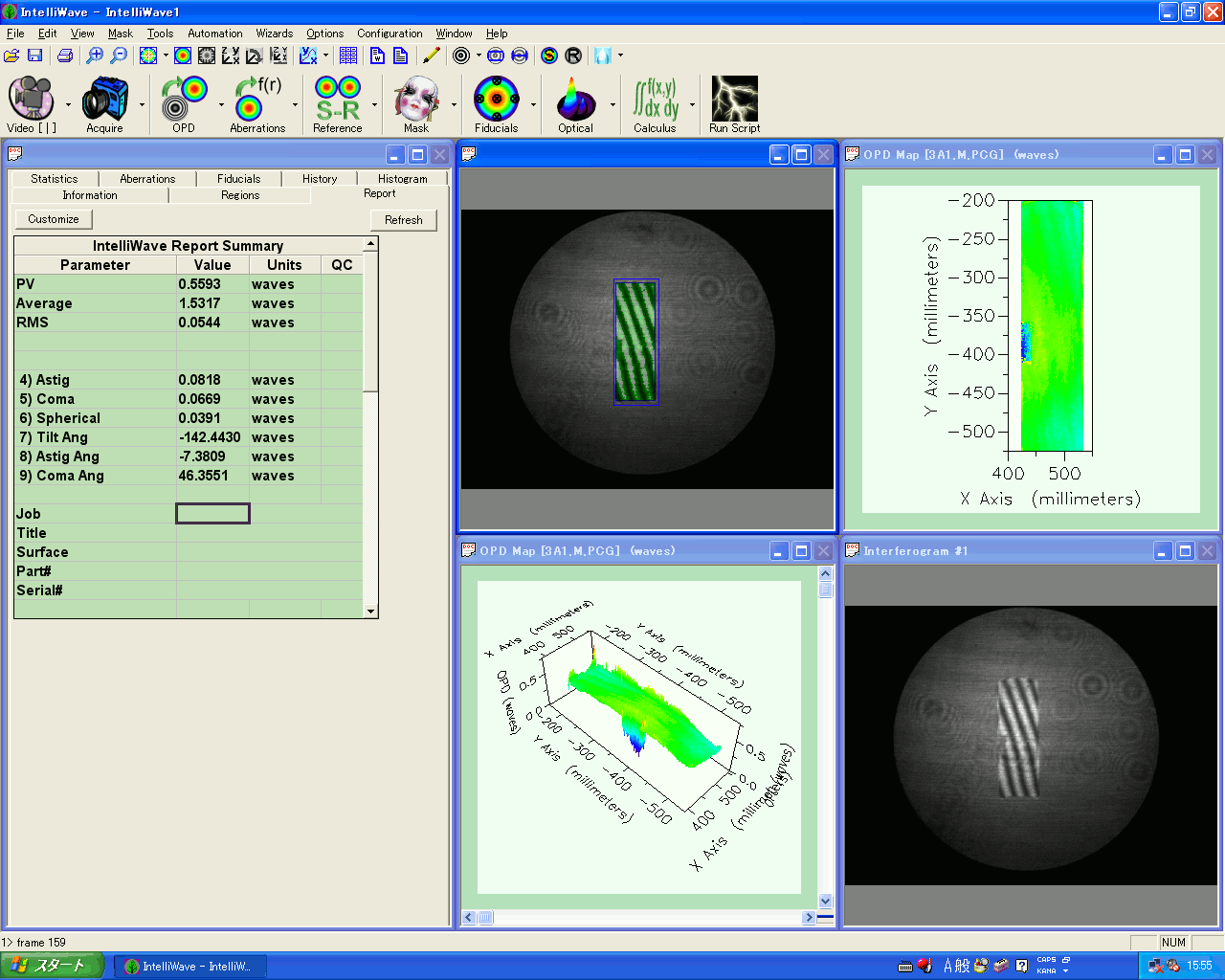Click scroll down arrow in report table
Viewport: 1225px width, 980px height.
coord(370,611)
